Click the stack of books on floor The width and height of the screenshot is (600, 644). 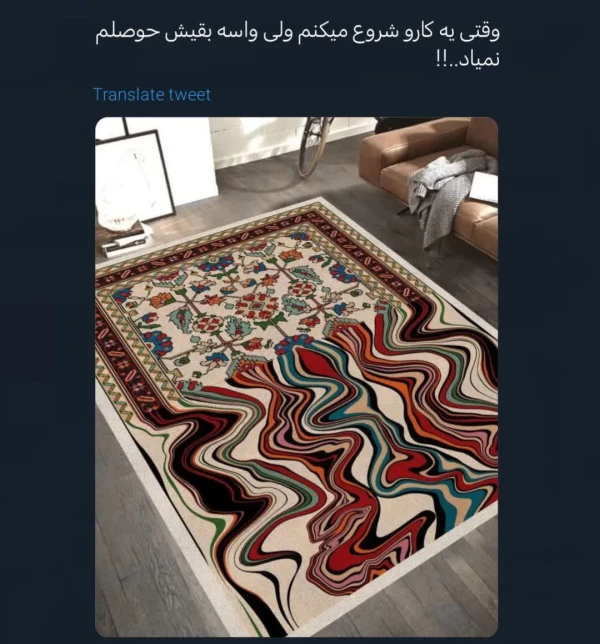tap(125, 240)
